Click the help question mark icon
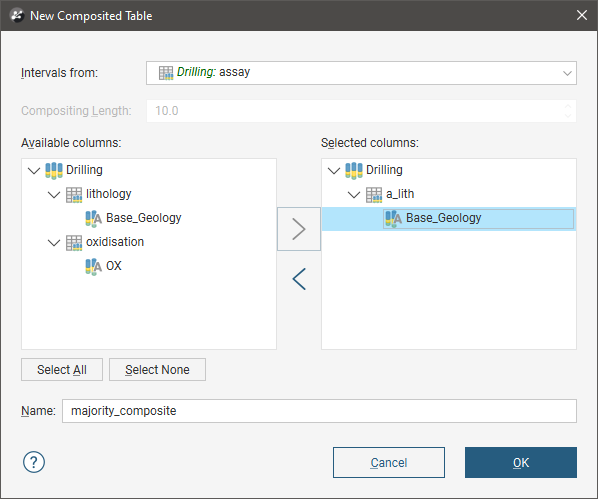This screenshot has width=598, height=499. coord(34,462)
